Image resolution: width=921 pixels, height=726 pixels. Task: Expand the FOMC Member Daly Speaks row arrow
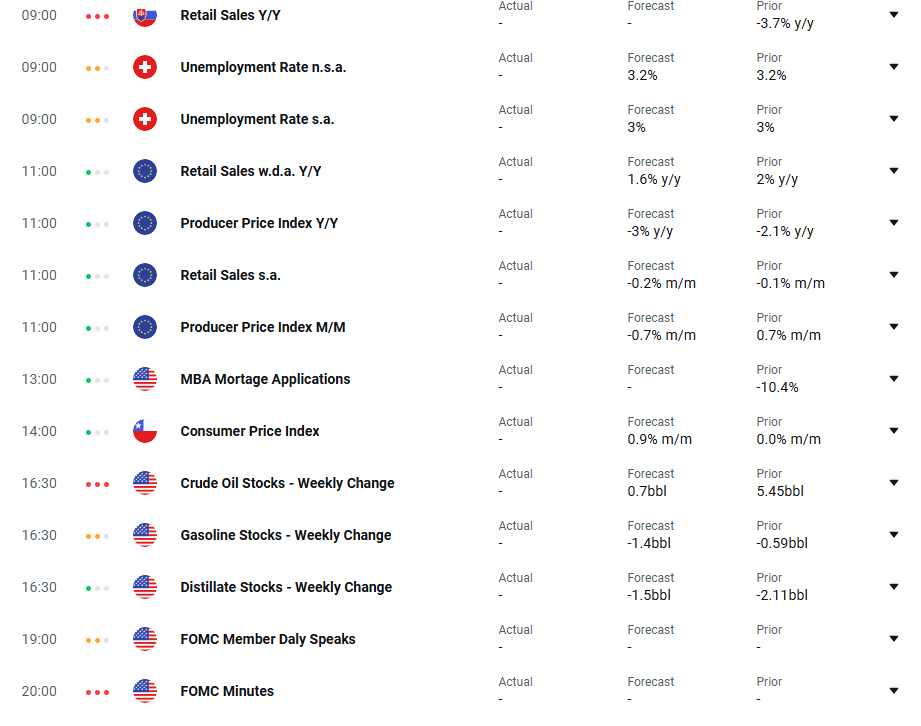[x=893, y=639]
